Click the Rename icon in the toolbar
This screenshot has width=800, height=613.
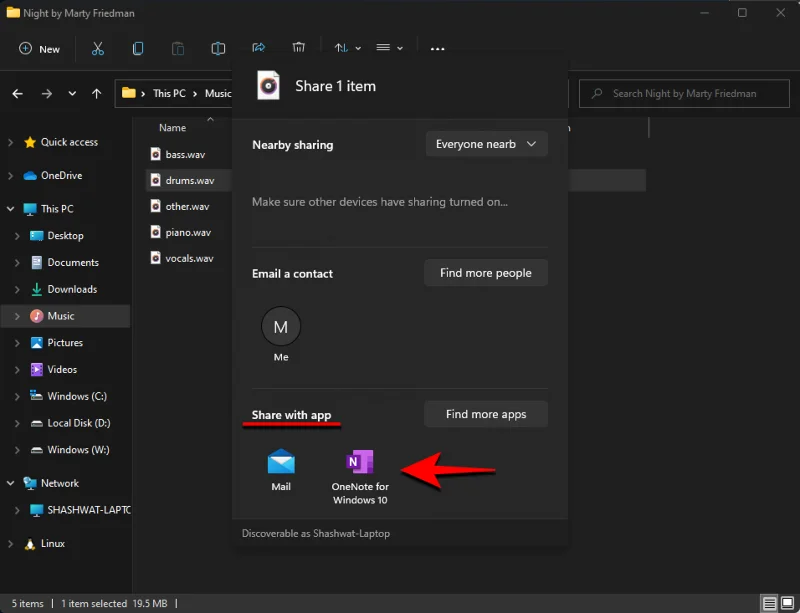(x=218, y=48)
